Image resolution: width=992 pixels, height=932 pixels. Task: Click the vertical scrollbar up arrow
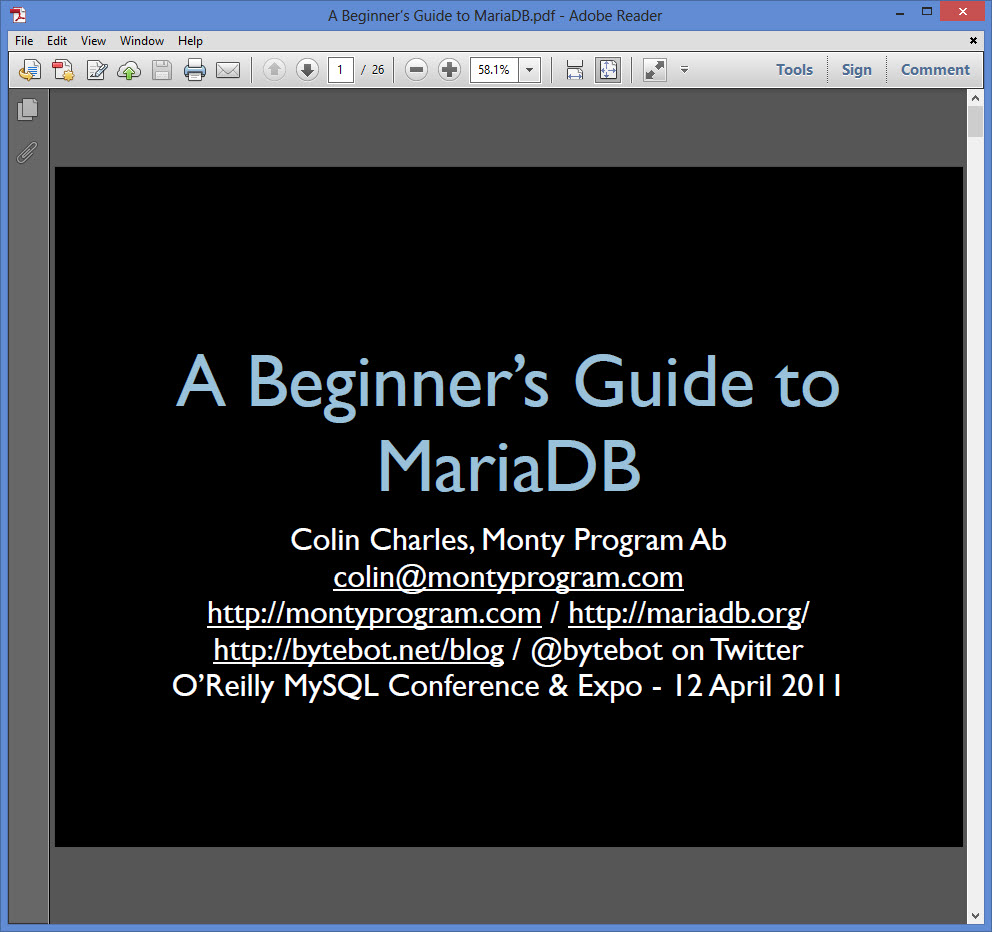[975, 98]
